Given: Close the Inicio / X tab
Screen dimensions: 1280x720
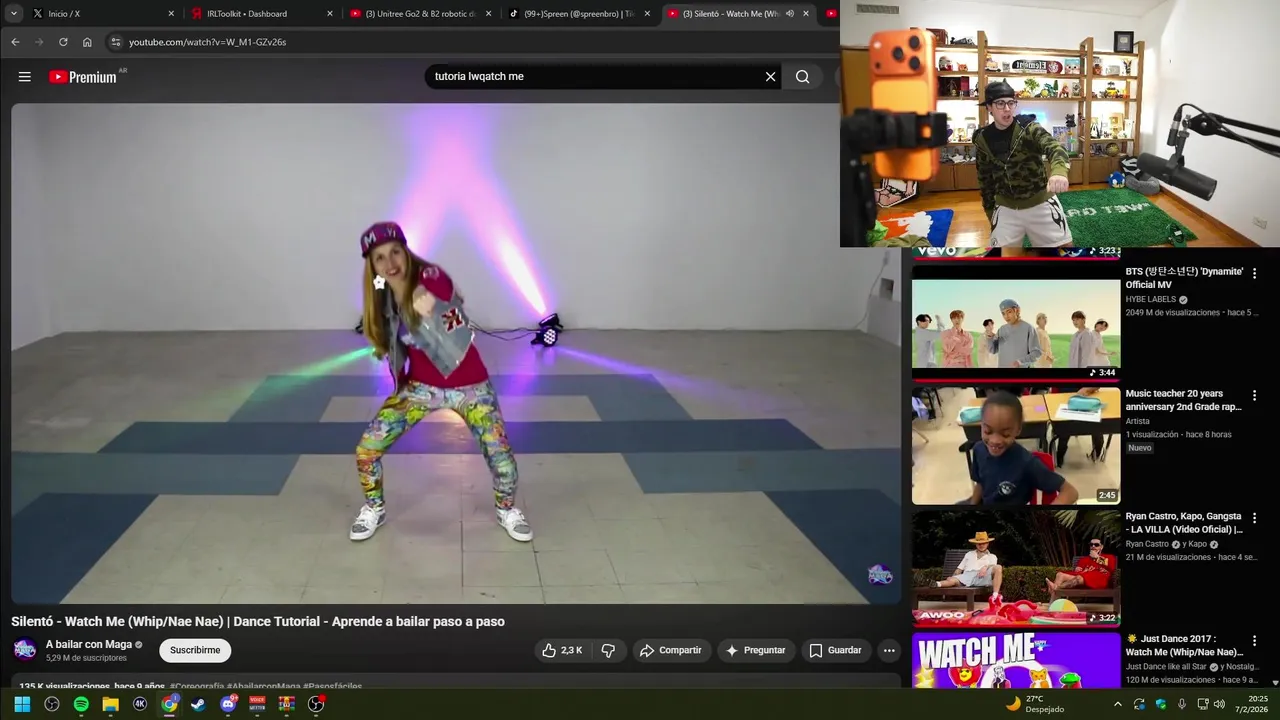Looking at the screenshot, I should tap(171, 14).
